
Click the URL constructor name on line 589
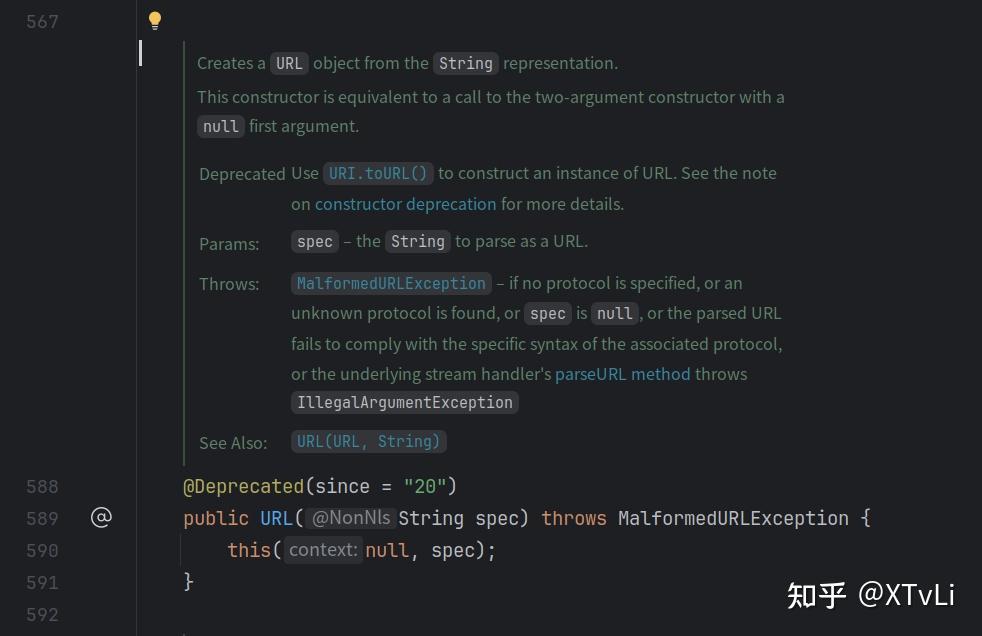pyautogui.click(x=276, y=518)
